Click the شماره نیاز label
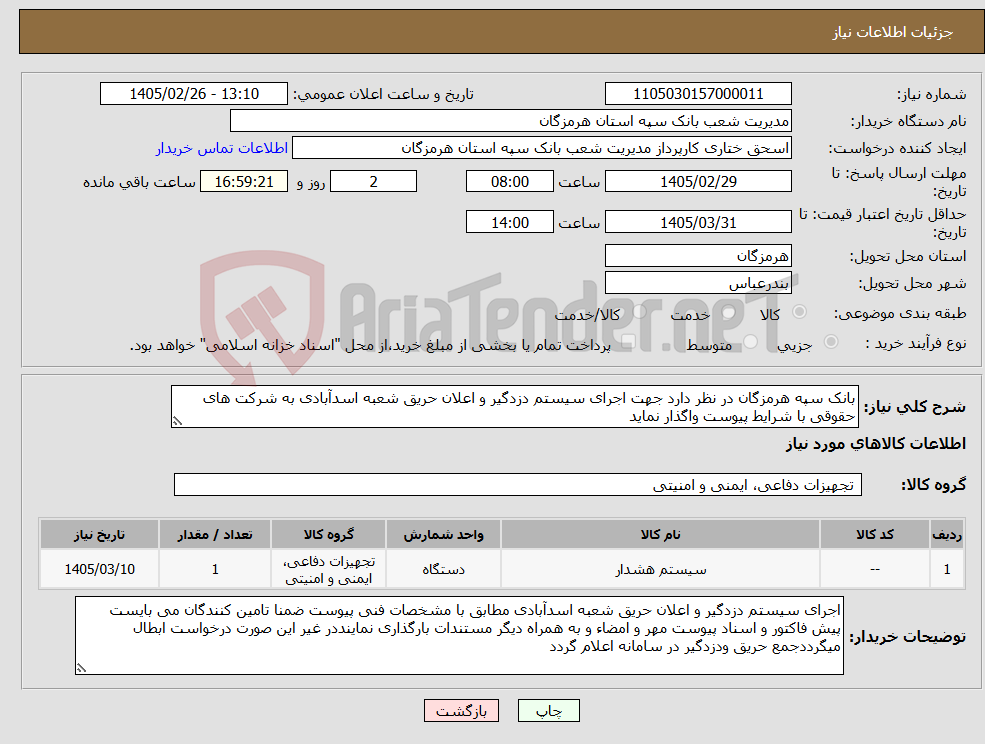The height and width of the screenshot is (744, 985). pyautogui.click(x=931, y=94)
